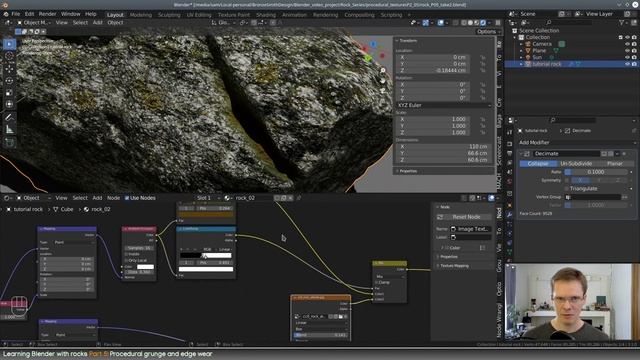Expand the Texture Mapping panel
Image resolution: width=640 pixels, height=360 pixels.
tap(454, 266)
